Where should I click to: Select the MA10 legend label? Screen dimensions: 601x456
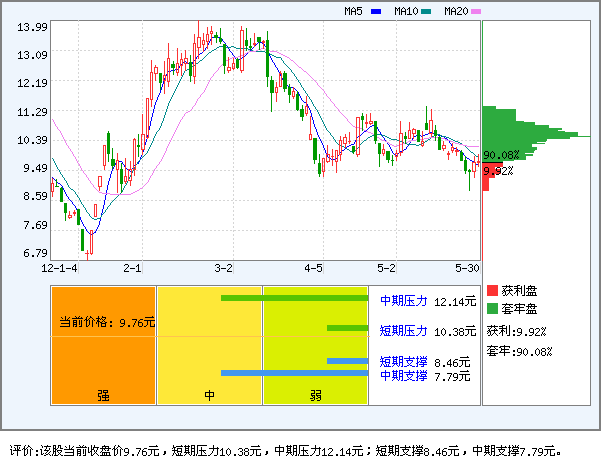(x=406, y=11)
